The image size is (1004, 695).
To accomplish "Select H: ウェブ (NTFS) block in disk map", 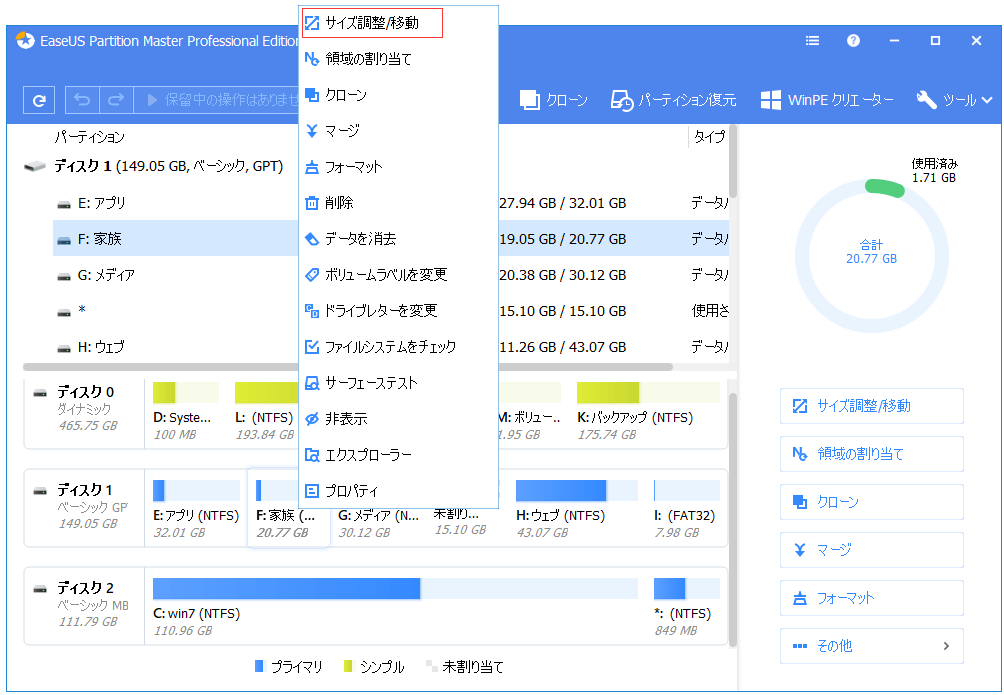I will [576, 509].
